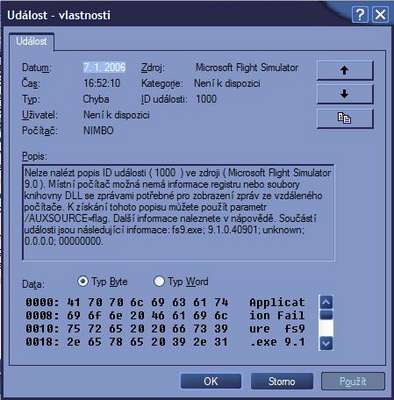Click decoded text 'Applicat' in data box
The width and height of the screenshot is (394, 400).
[x=277, y=302]
